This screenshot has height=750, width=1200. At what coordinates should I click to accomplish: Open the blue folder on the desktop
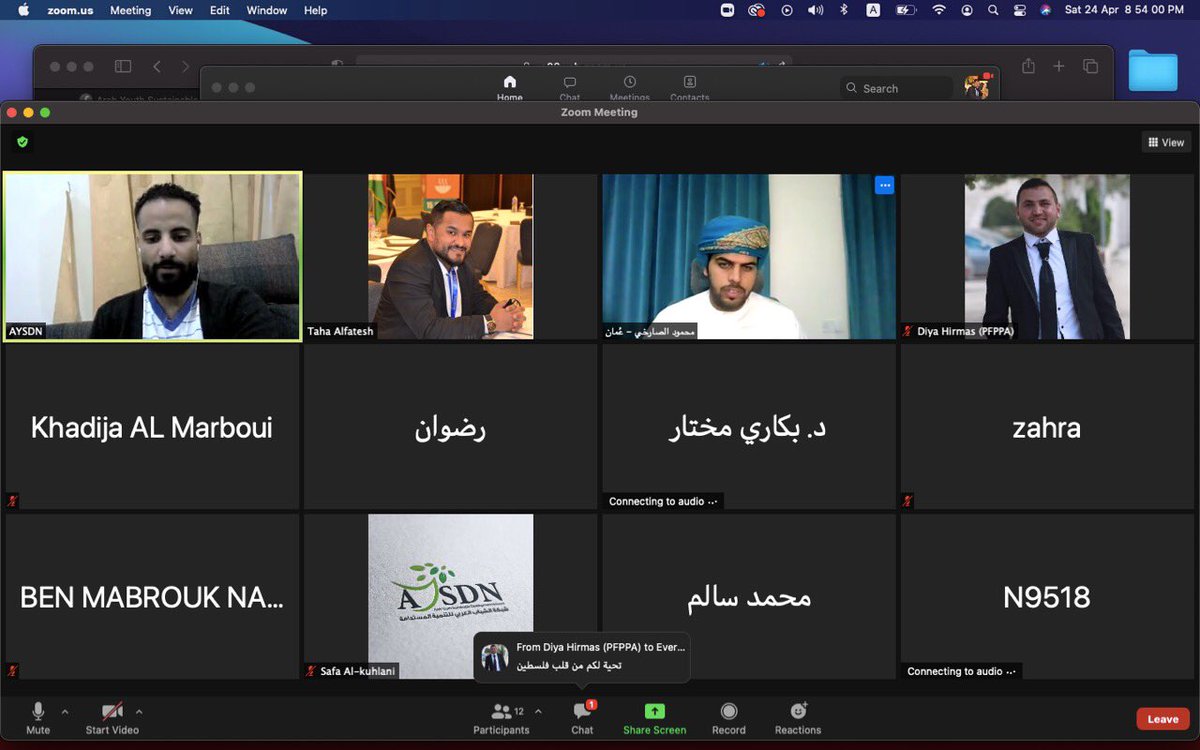(x=1153, y=70)
